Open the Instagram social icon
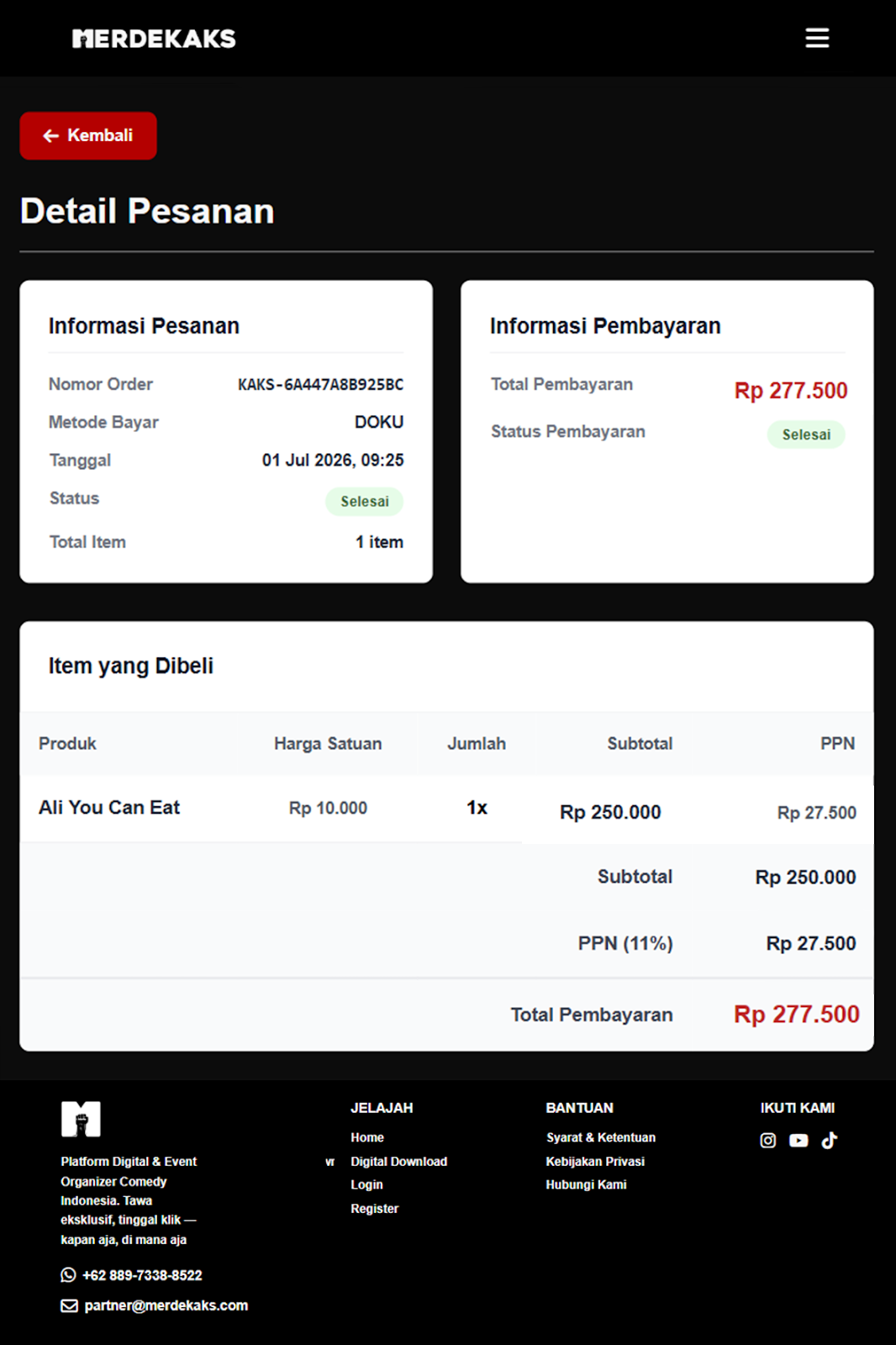This screenshot has width=896, height=1345. (767, 1141)
